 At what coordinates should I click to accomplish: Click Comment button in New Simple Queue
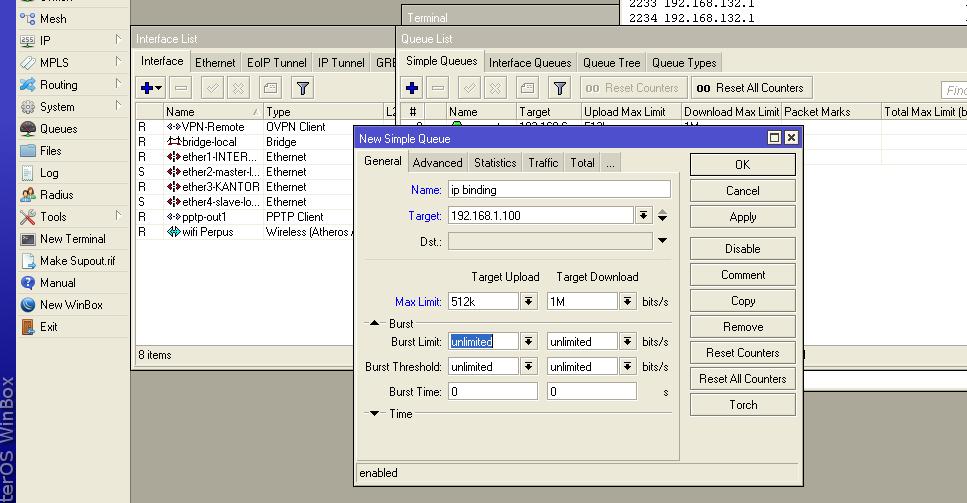coord(743,275)
